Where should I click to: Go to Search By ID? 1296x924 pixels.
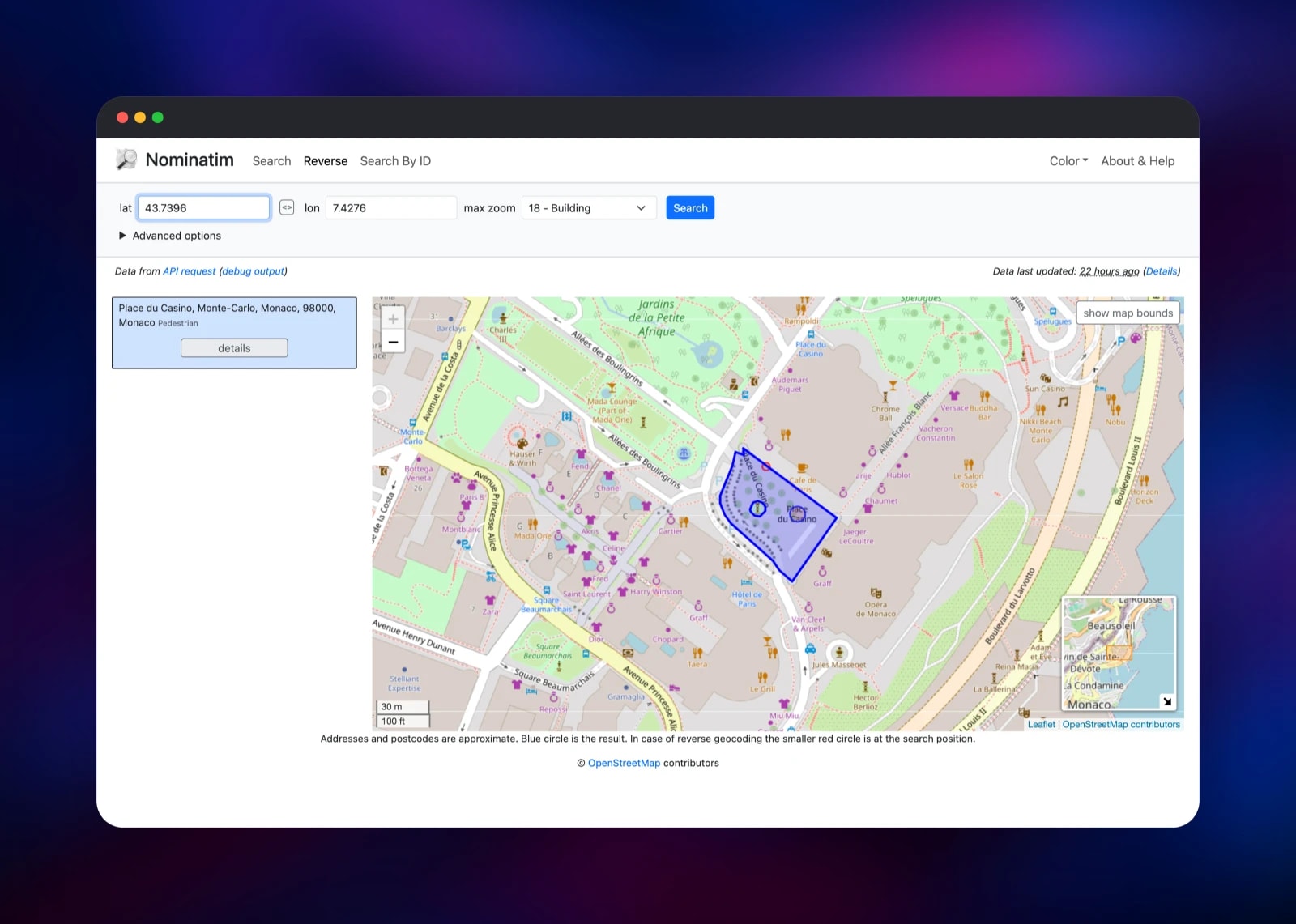click(x=395, y=161)
